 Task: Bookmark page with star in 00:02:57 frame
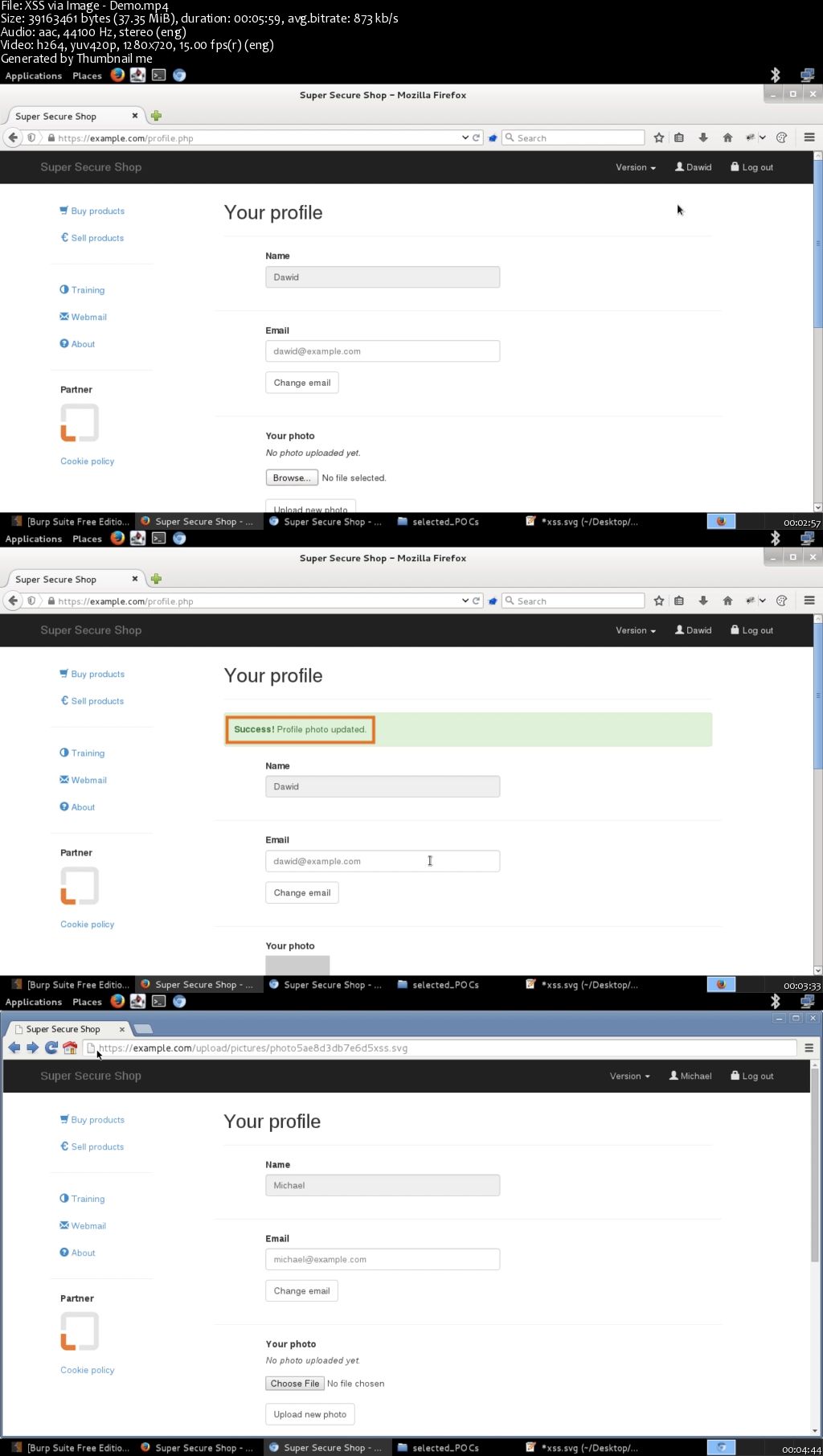[x=659, y=137]
